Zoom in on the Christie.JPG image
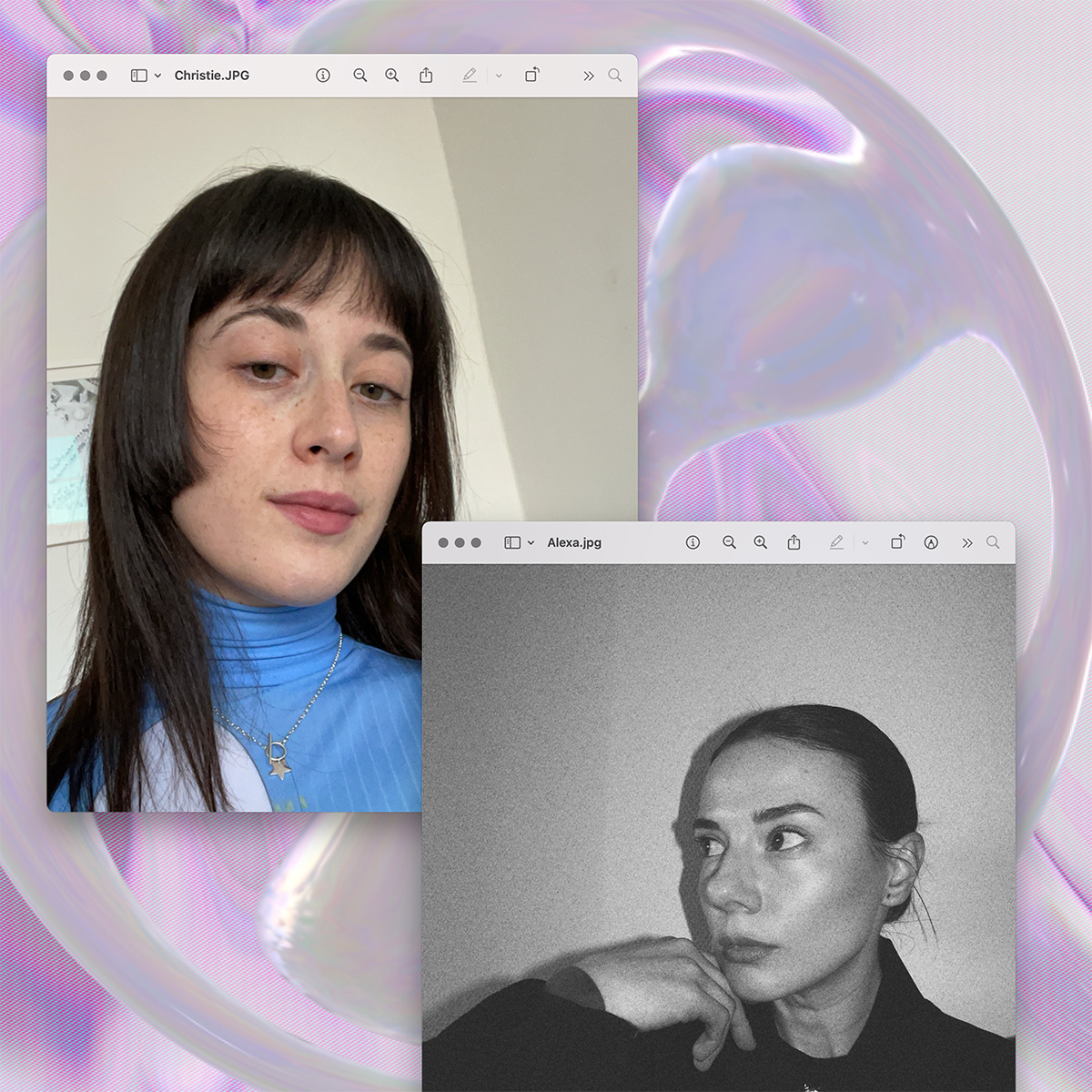 (x=391, y=76)
